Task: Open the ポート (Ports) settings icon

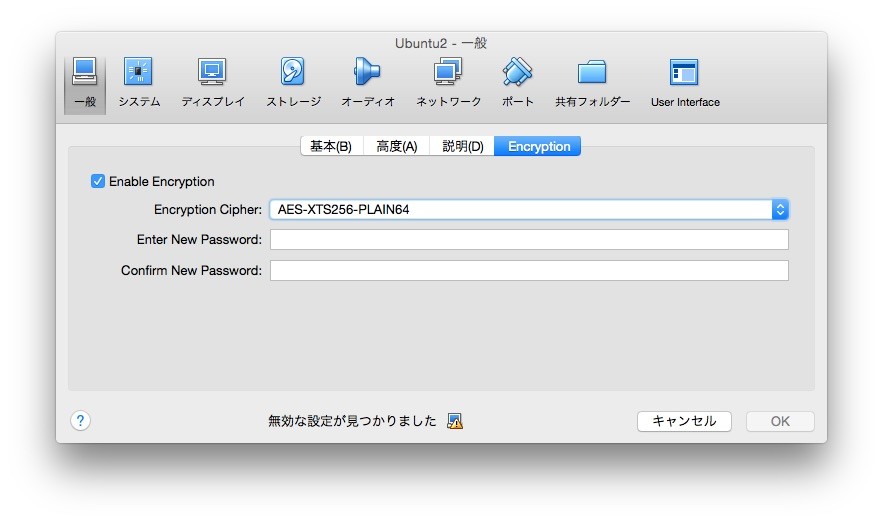Action: (x=518, y=83)
